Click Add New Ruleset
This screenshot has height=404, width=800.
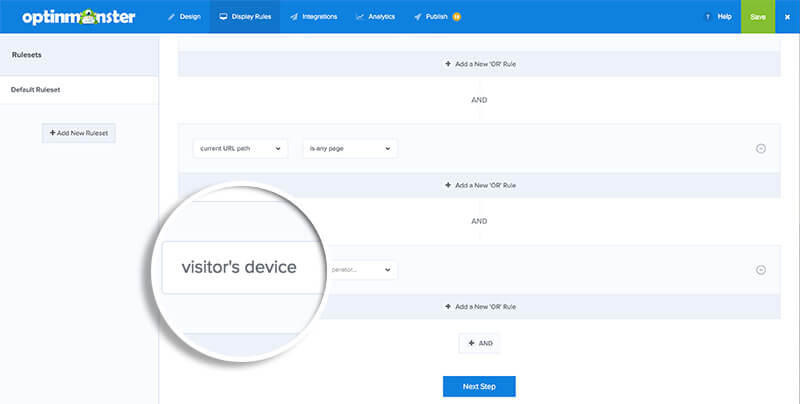pyautogui.click(x=79, y=133)
